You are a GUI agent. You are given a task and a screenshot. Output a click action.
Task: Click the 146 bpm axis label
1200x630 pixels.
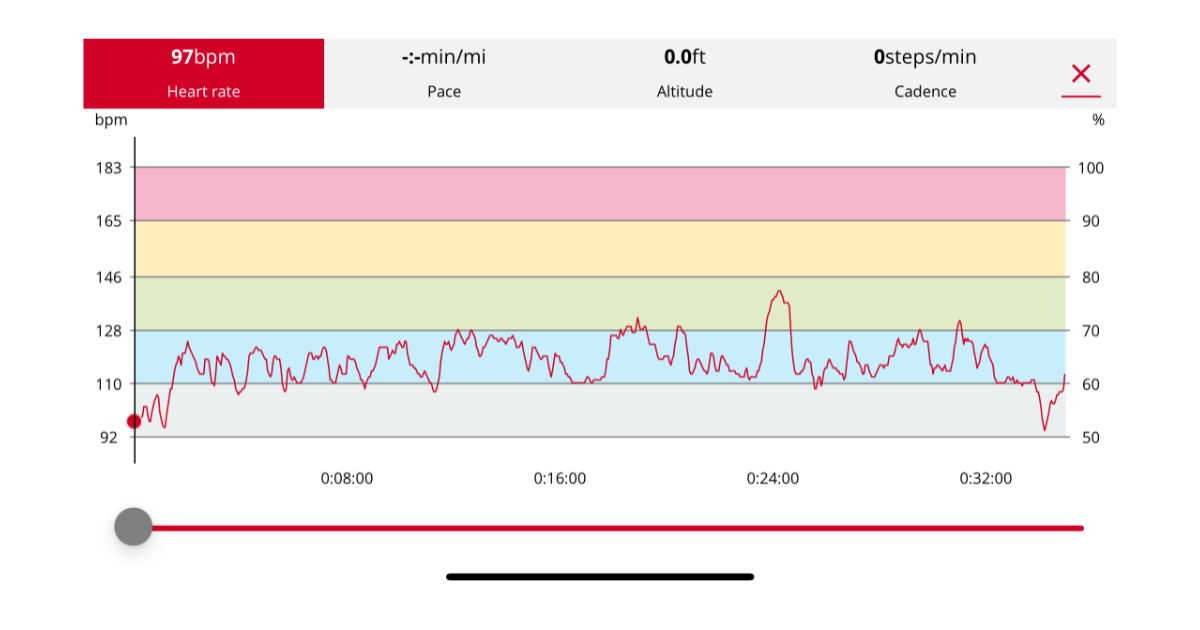pos(108,277)
